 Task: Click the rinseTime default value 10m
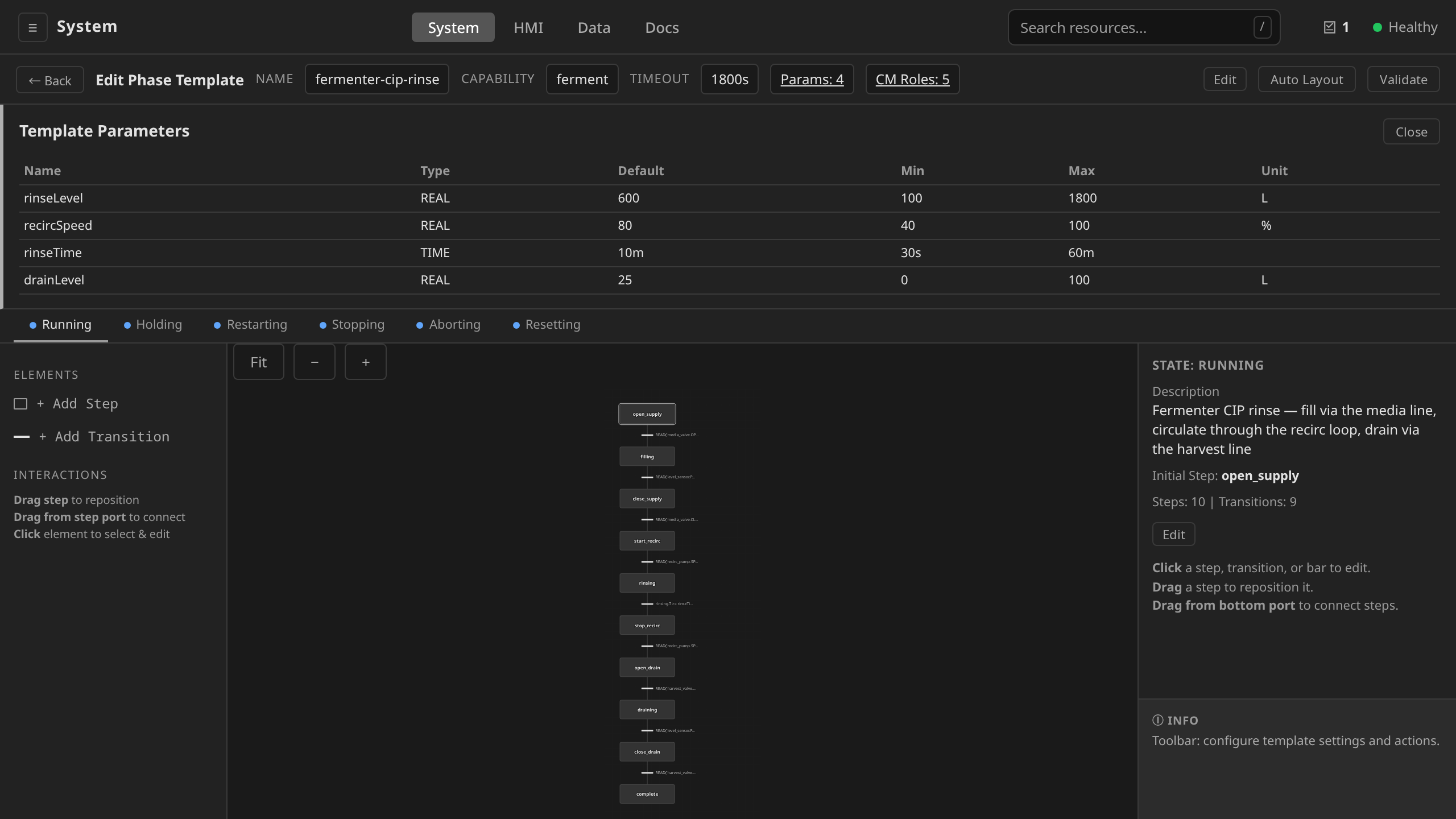[631, 253]
